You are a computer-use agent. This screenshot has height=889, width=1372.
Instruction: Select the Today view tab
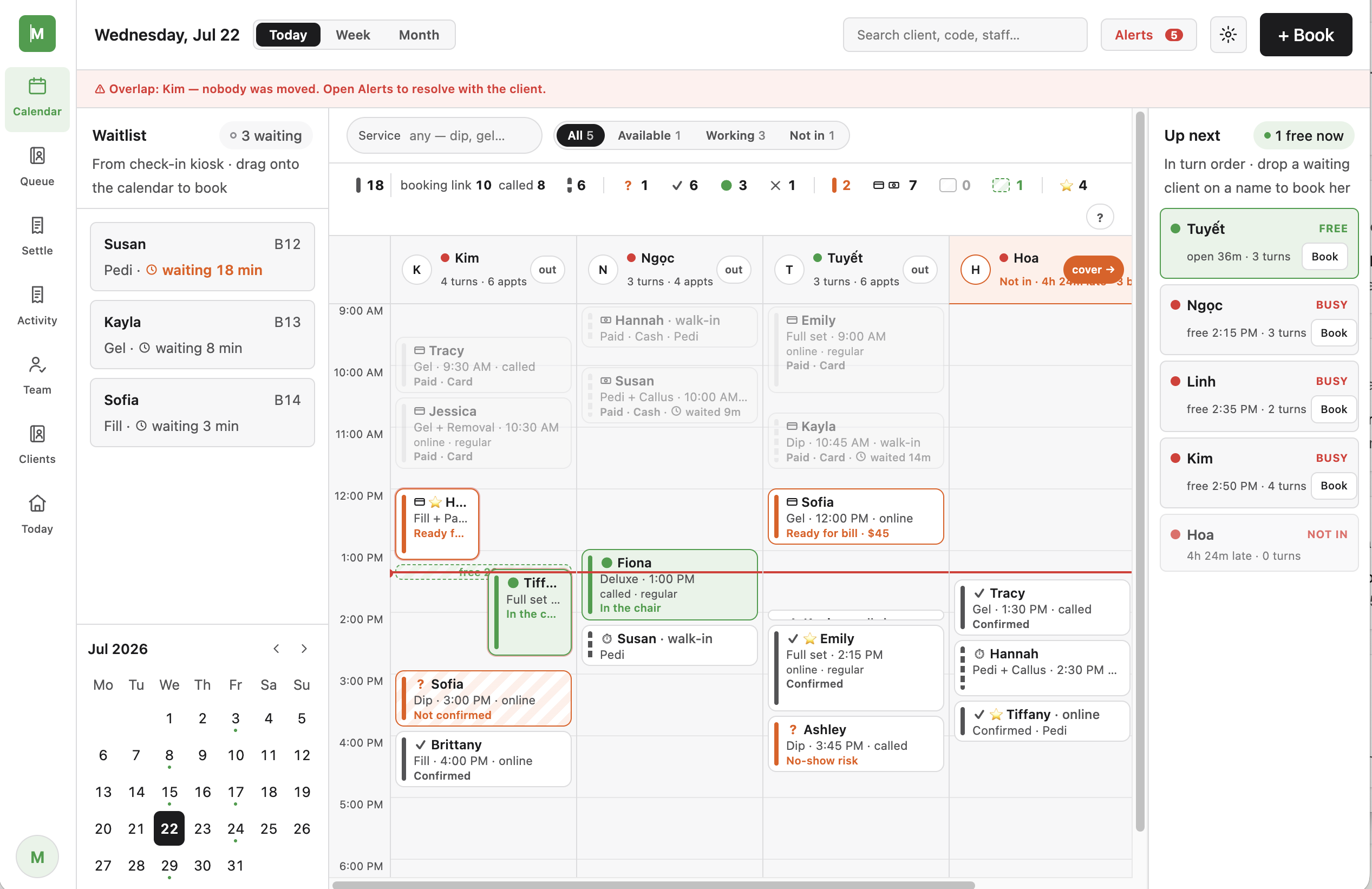tap(288, 35)
